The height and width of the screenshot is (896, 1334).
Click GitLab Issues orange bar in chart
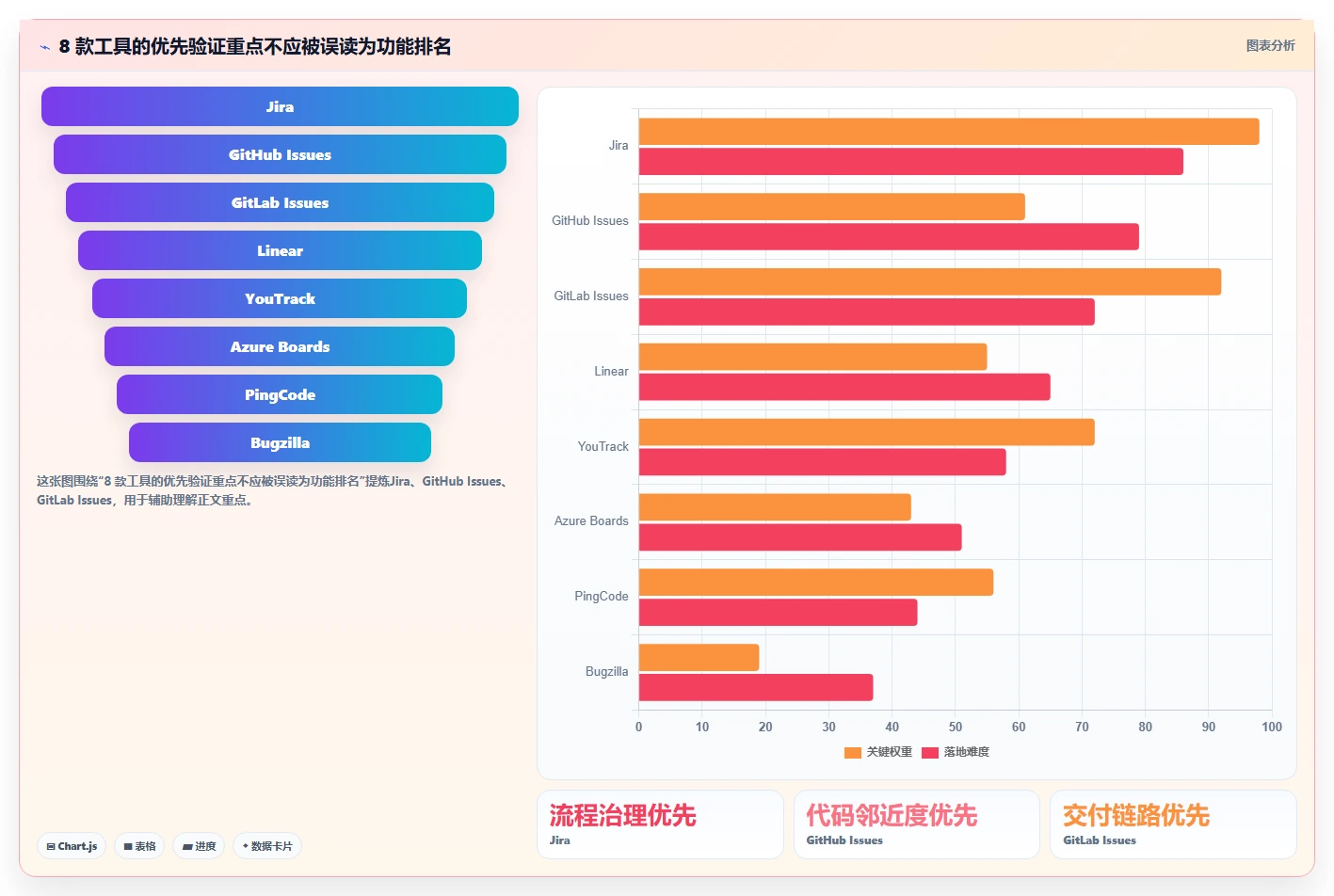[x=930, y=281]
